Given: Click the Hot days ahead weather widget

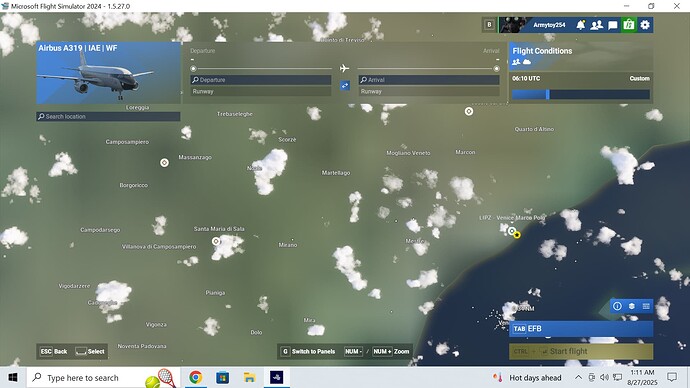Looking at the screenshot, I should 527,377.
